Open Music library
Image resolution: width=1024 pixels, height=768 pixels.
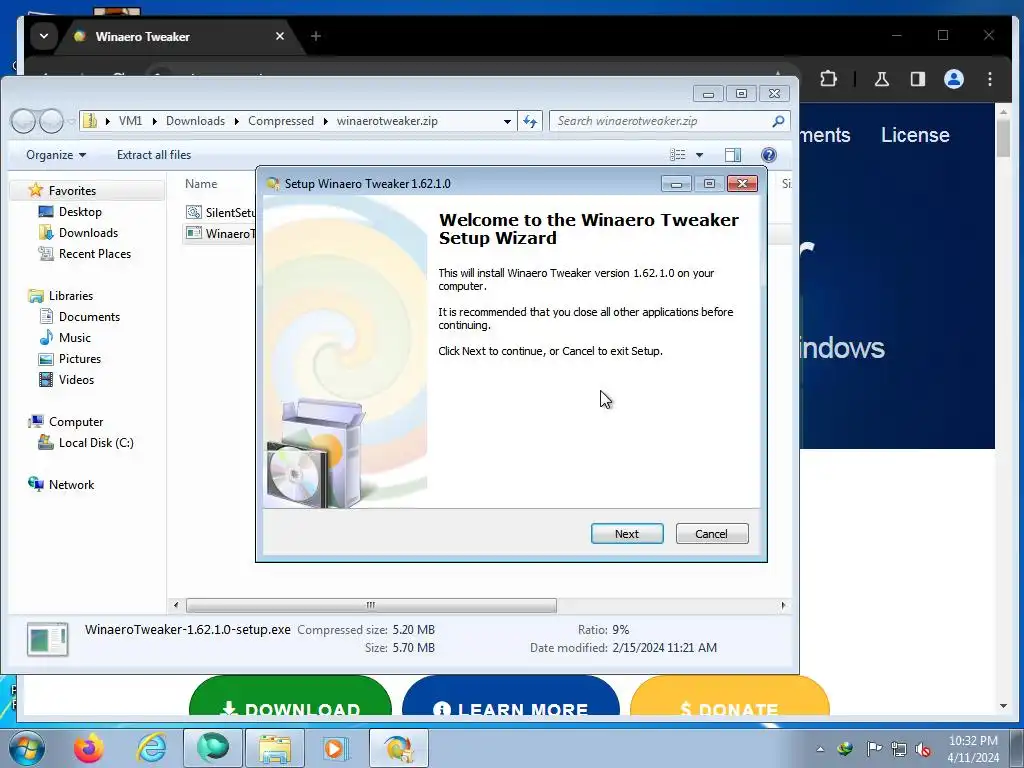coord(74,338)
